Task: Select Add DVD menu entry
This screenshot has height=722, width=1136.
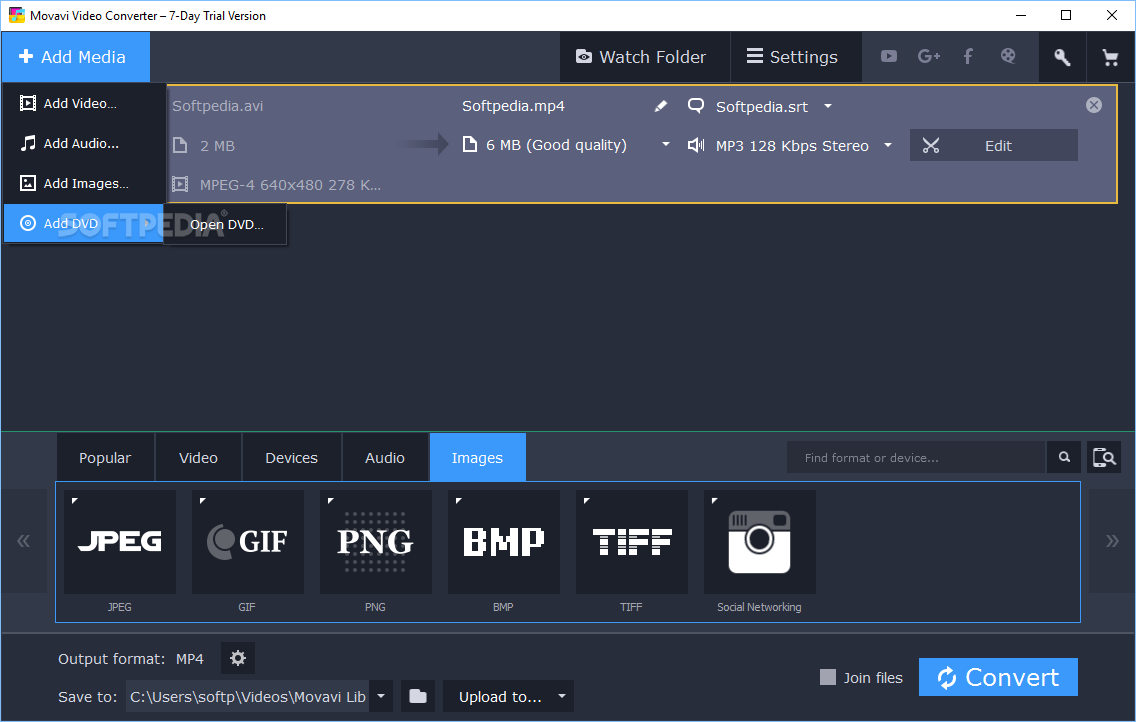Action: coord(83,223)
